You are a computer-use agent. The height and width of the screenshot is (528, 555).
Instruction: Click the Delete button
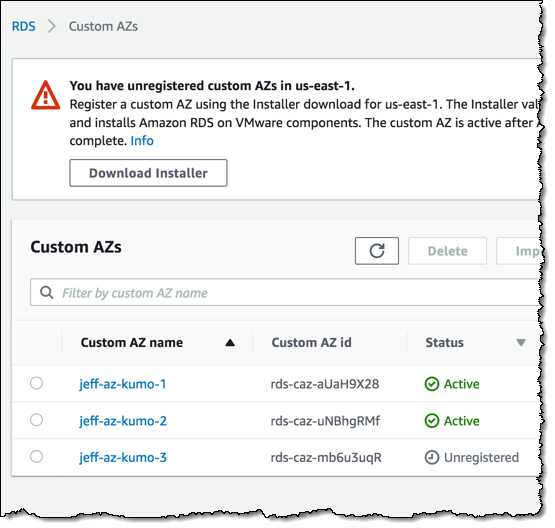point(447,251)
